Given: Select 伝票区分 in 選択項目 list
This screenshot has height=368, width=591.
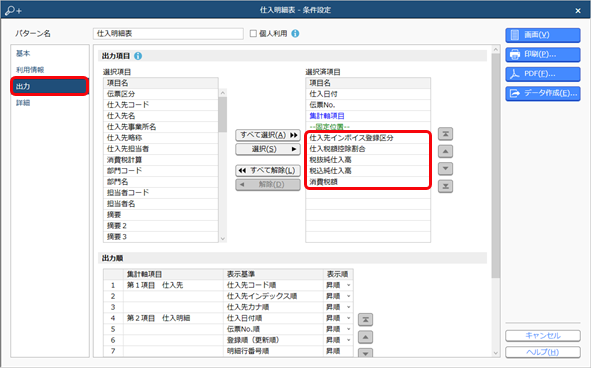Looking at the screenshot, I should [x=161, y=94].
